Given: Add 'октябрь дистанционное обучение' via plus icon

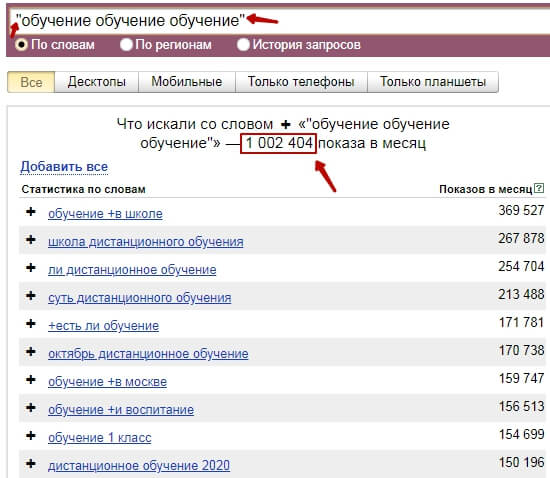Looking at the screenshot, I should click(31, 351).
